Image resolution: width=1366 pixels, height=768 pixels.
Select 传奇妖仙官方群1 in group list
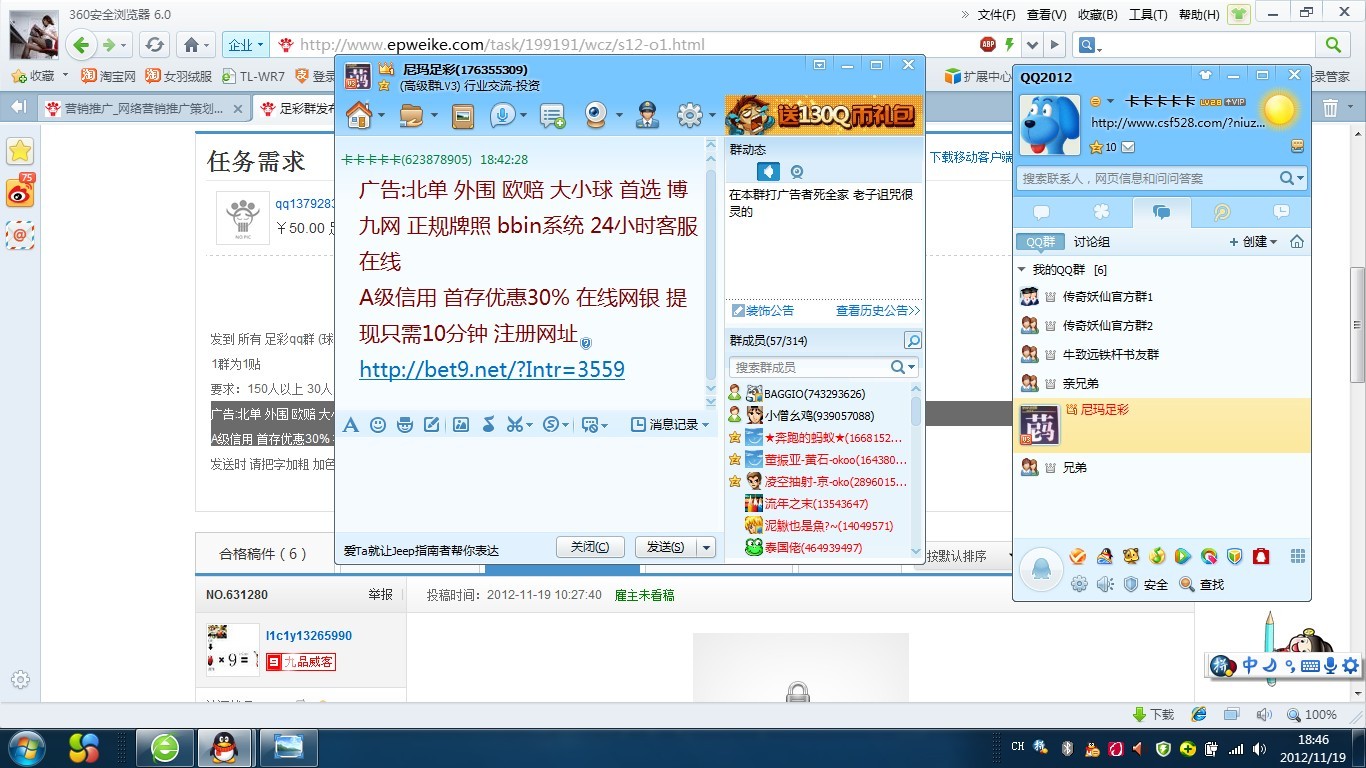(x=1162, y=297)
